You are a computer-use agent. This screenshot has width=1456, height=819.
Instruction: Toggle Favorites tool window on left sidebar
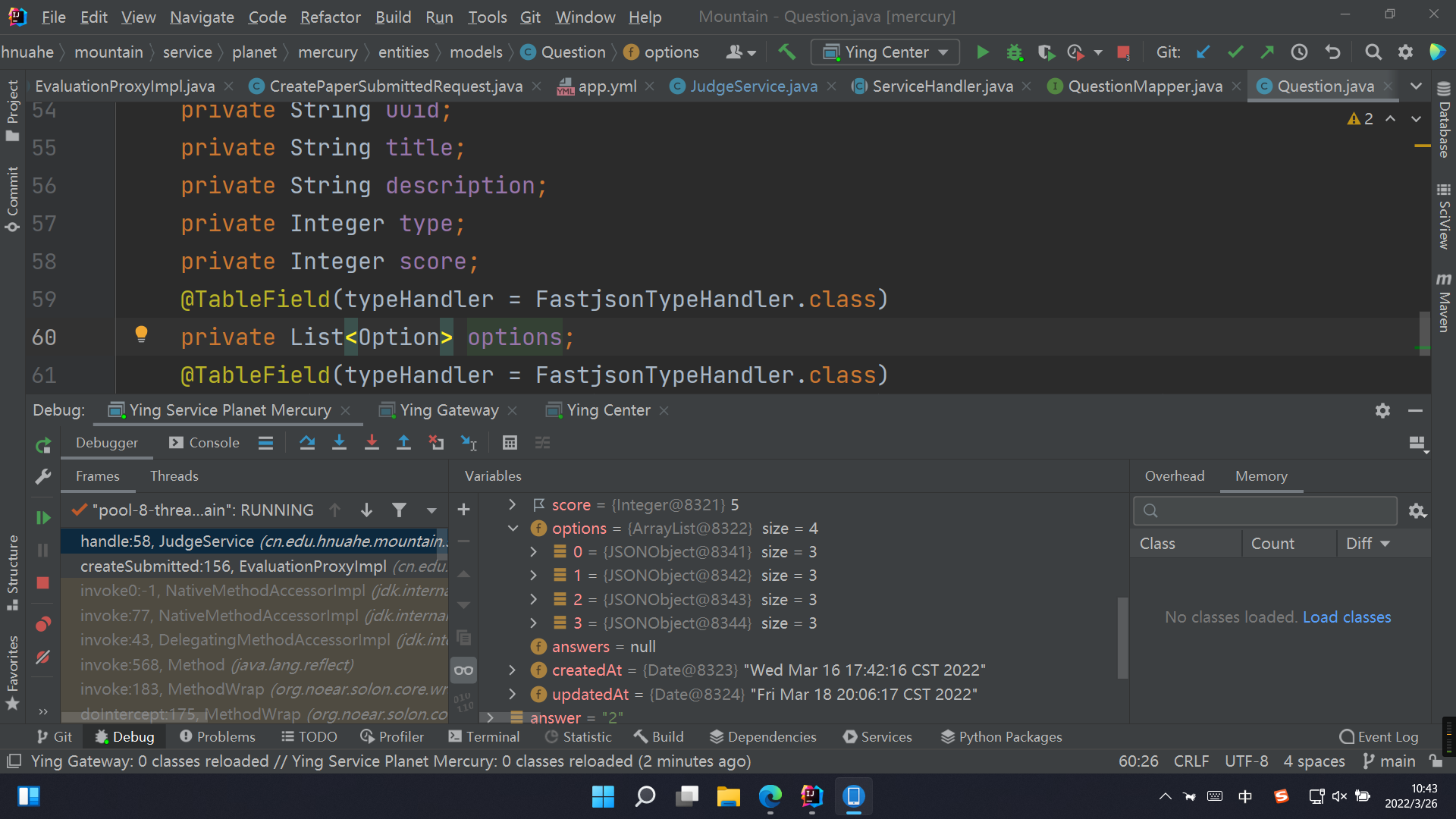pyautogui.click(x=12, y=673)
